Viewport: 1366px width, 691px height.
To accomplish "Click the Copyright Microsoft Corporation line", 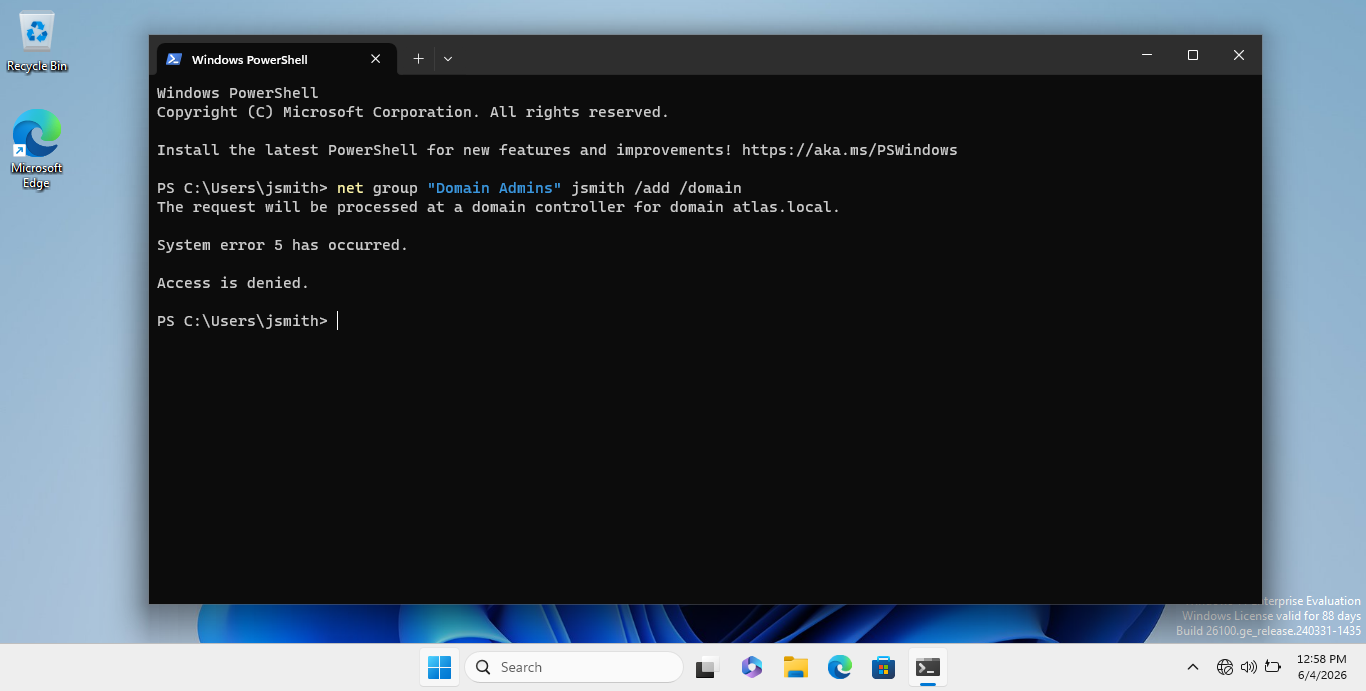I will coord(413,112).
